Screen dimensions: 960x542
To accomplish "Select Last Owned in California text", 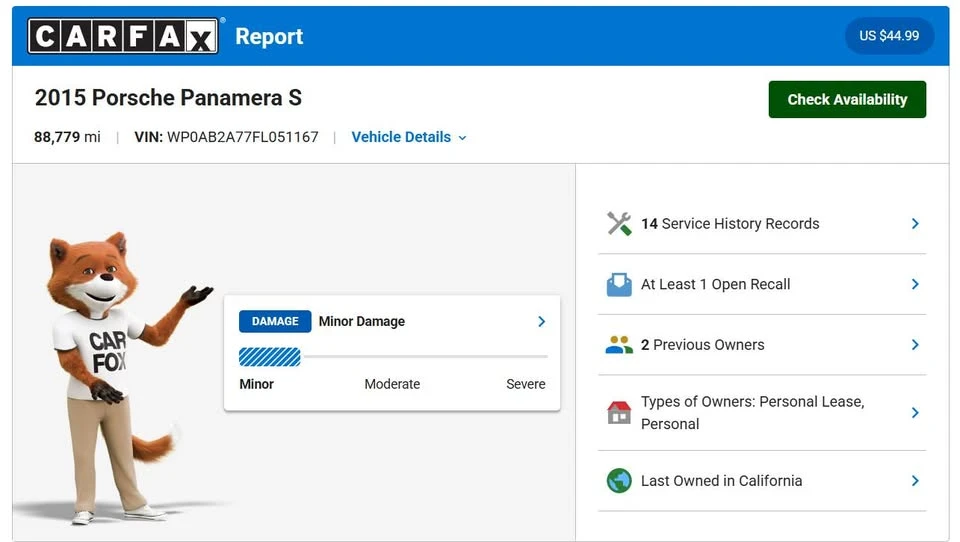I will click(x=721, y=481).
